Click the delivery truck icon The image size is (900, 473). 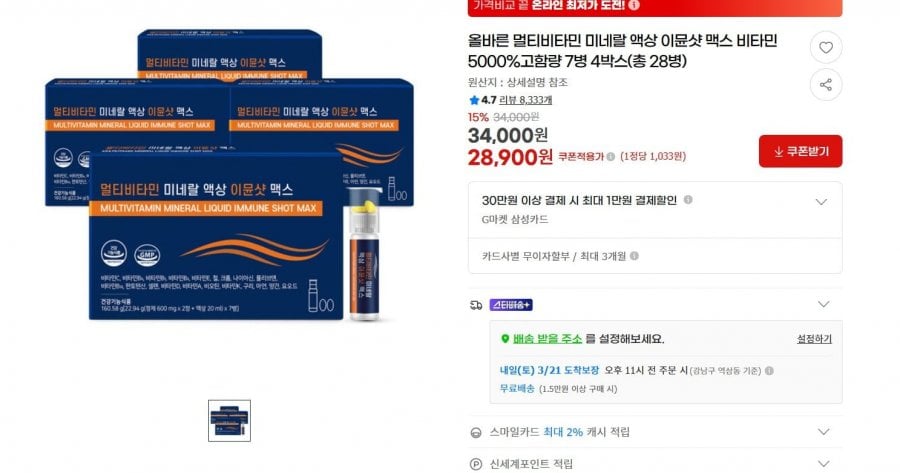476,305
